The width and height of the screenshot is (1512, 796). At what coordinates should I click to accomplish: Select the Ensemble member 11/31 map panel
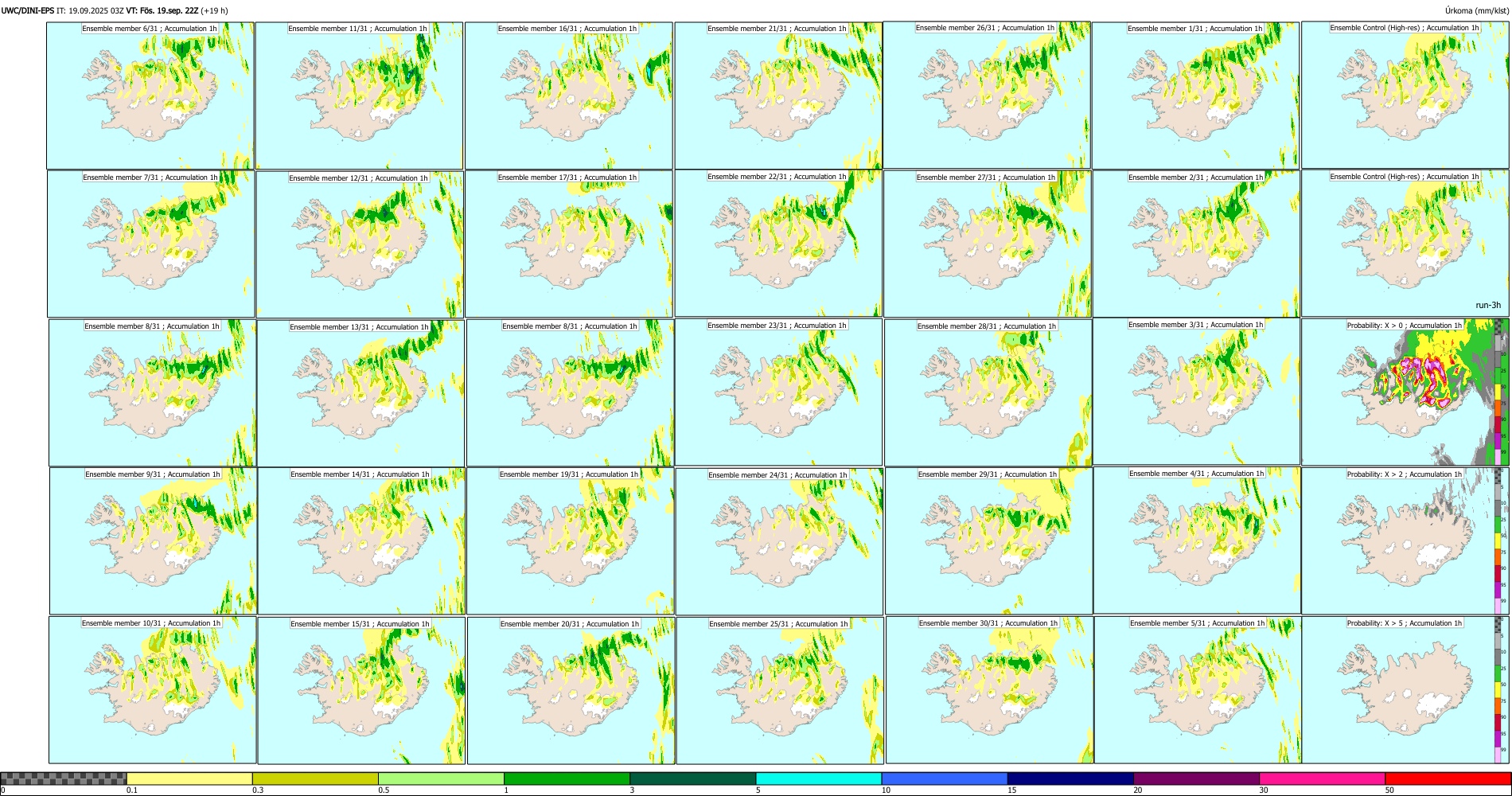[x=359, y=96]
